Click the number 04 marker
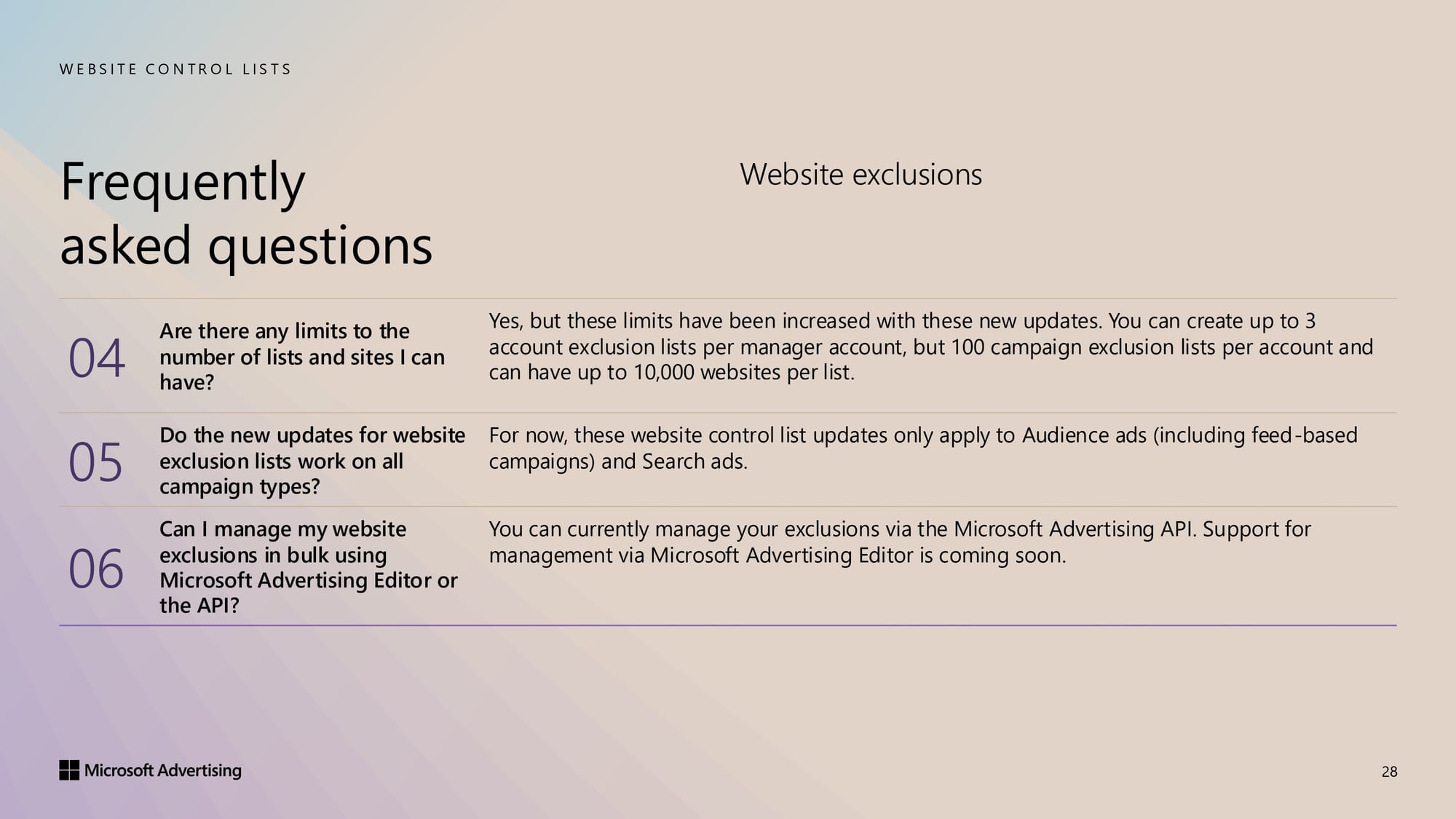This screenshot has height=819, width=1456. point(96,358)
